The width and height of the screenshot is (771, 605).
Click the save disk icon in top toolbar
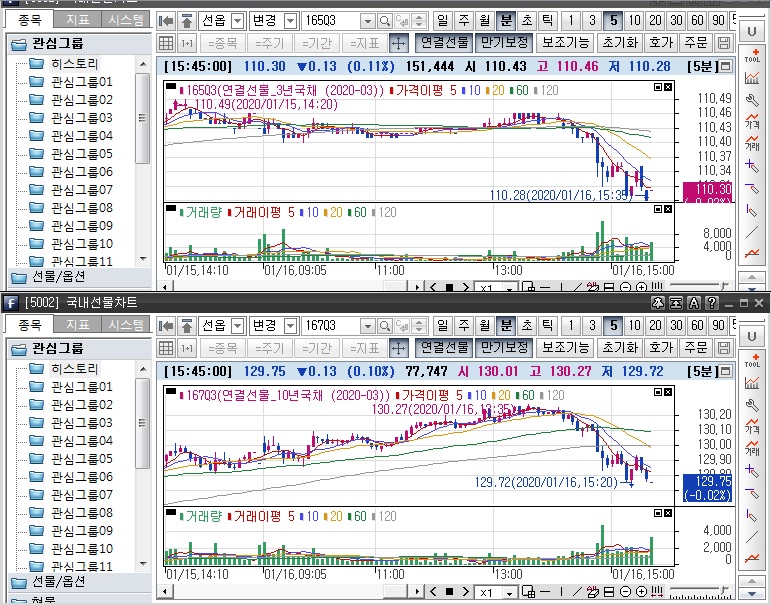point(724,43)
